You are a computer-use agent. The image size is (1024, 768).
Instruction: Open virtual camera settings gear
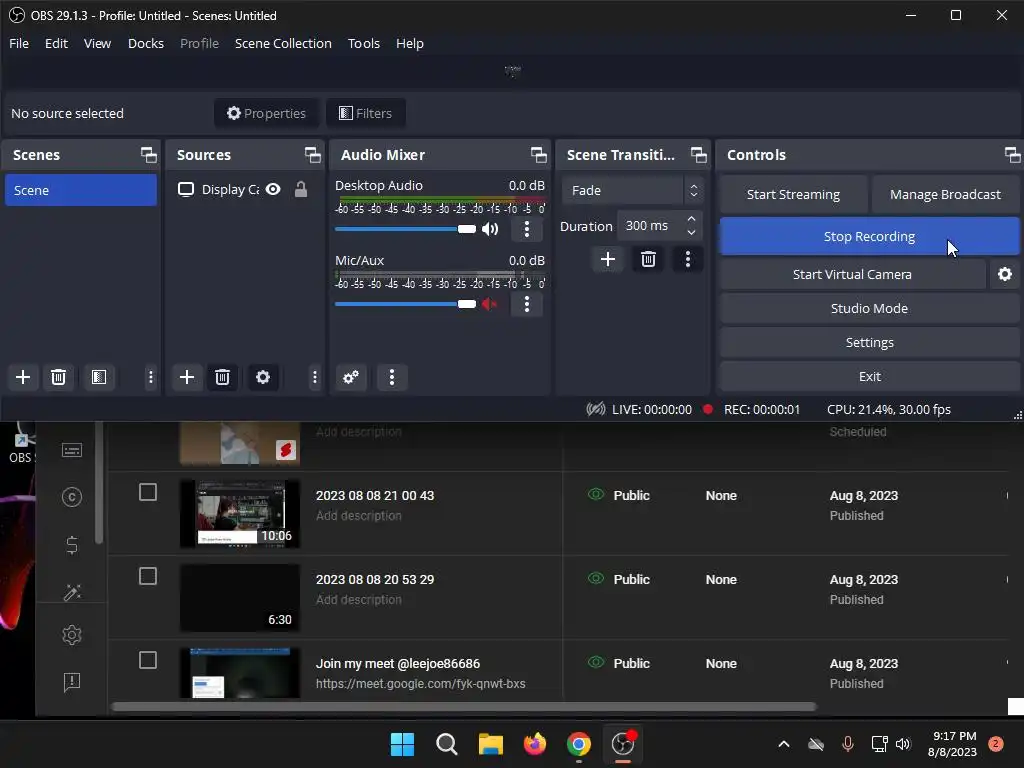[1004, 274]
